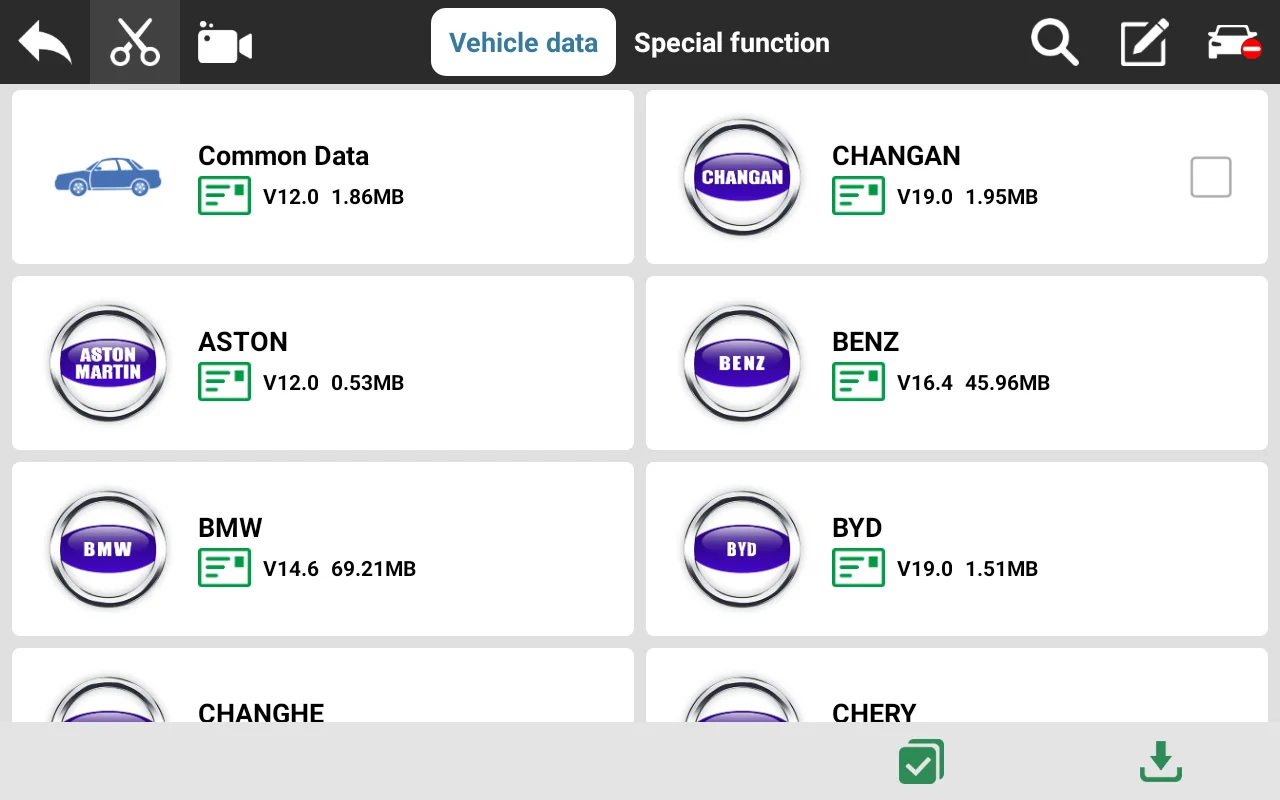1280x800 pixels.
Task: Select the scissors screenshot tool
Action: 135,42
